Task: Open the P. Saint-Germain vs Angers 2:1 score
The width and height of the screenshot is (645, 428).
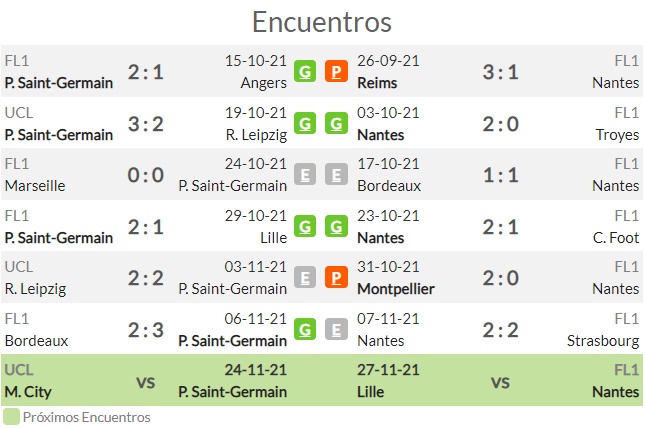Action: pos(146,72)
